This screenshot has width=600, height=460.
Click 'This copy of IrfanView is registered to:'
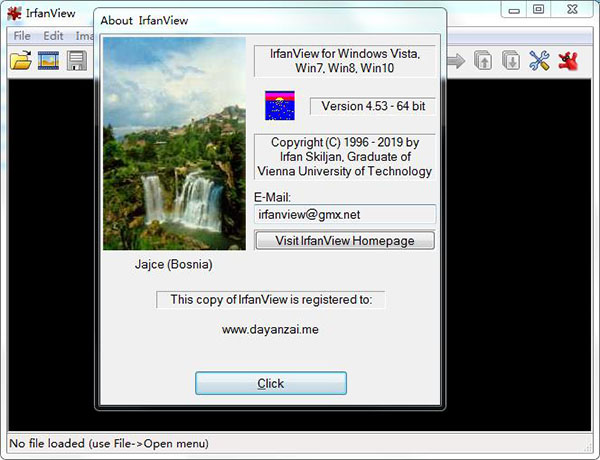tap(271, 299)
